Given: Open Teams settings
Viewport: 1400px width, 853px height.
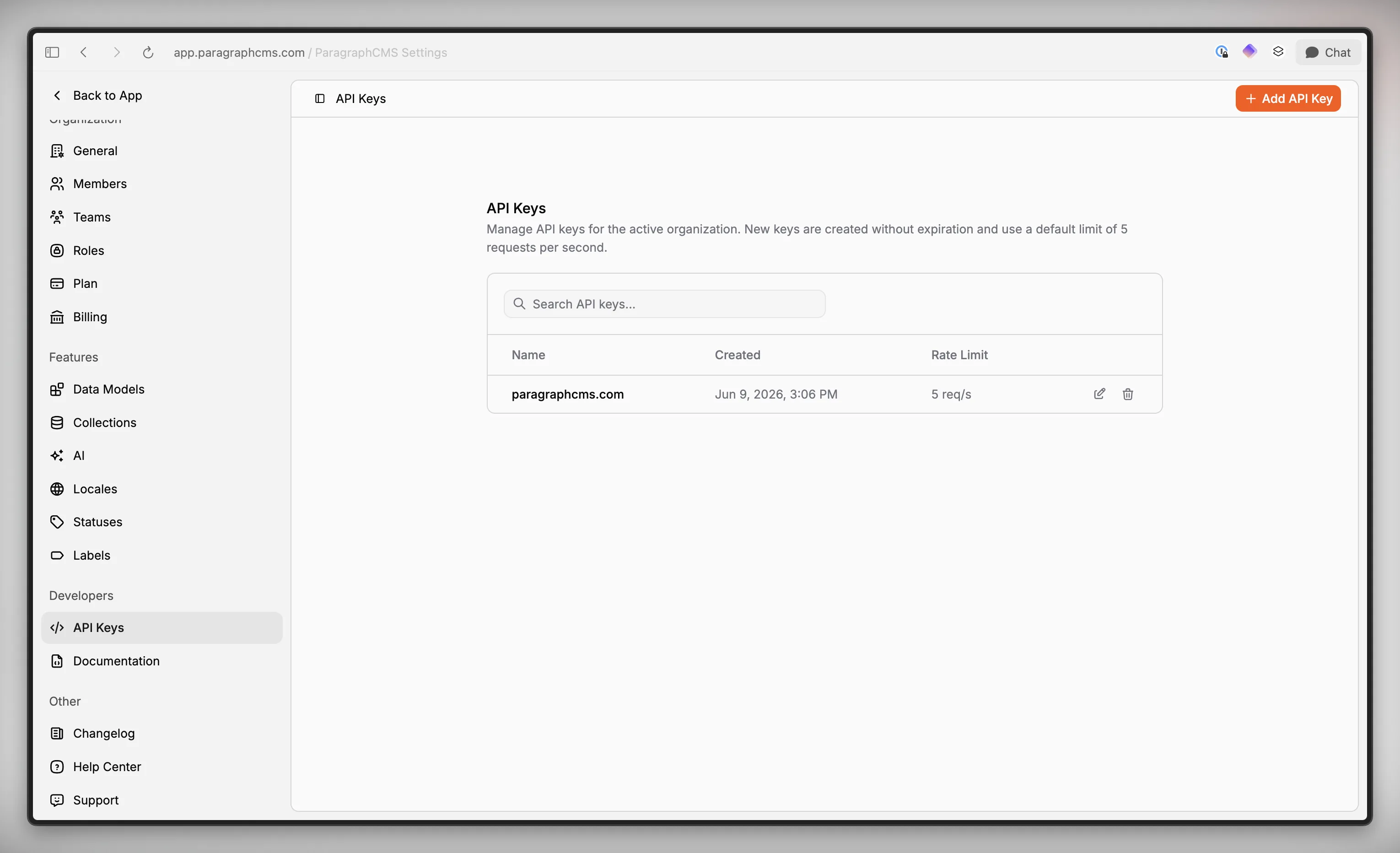Looking at the screenshot, I should coord(162,217).
